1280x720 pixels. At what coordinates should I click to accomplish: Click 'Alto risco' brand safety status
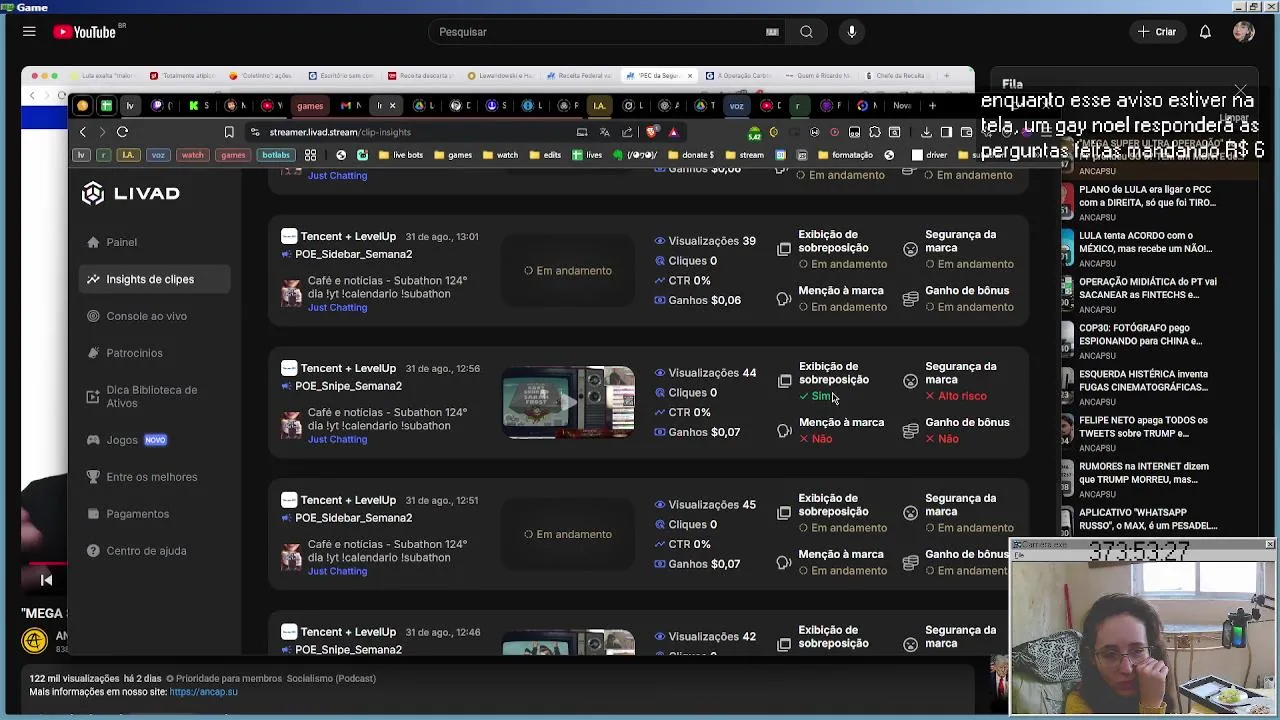[x=956, y=396]
